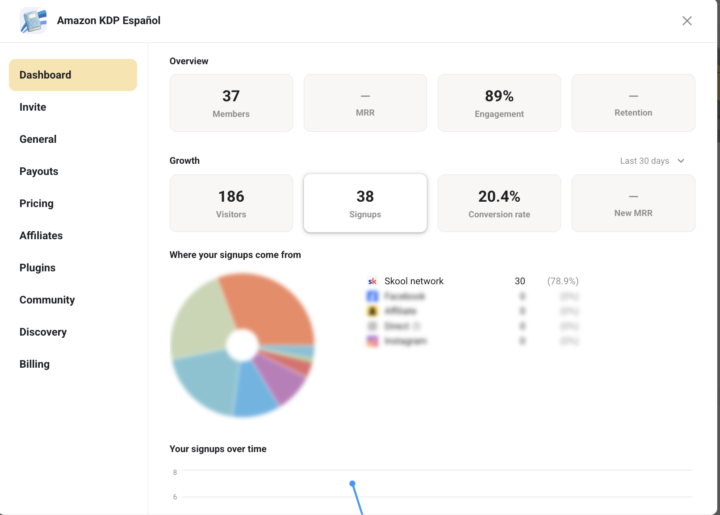
Task: Open the Last 30 days period dropdown
Action: click(x=652, y=161)
